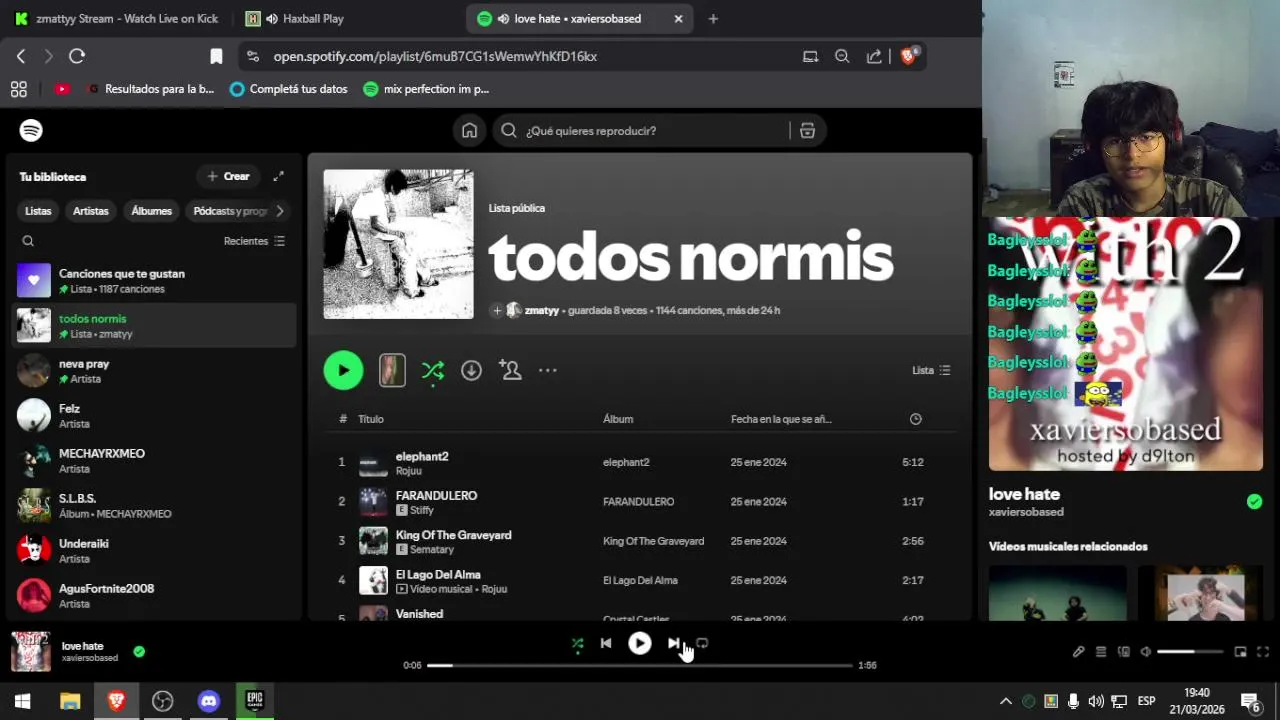The image size is (1280, 720).
Task: Toggle shuffle in the player controls
Action: (577, 644)
